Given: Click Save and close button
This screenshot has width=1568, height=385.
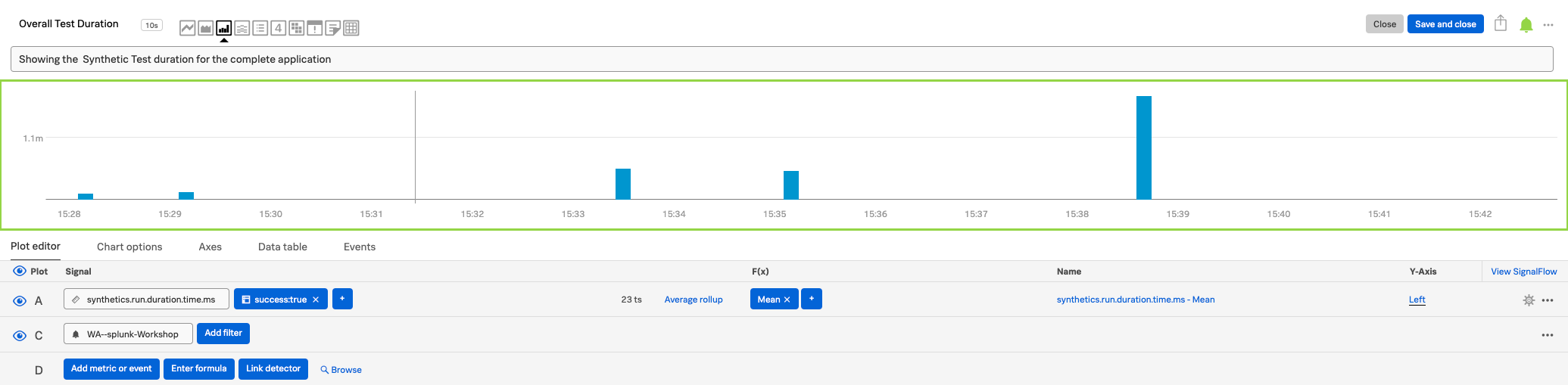Looking at the screenshot, I should click(1445, 24).
